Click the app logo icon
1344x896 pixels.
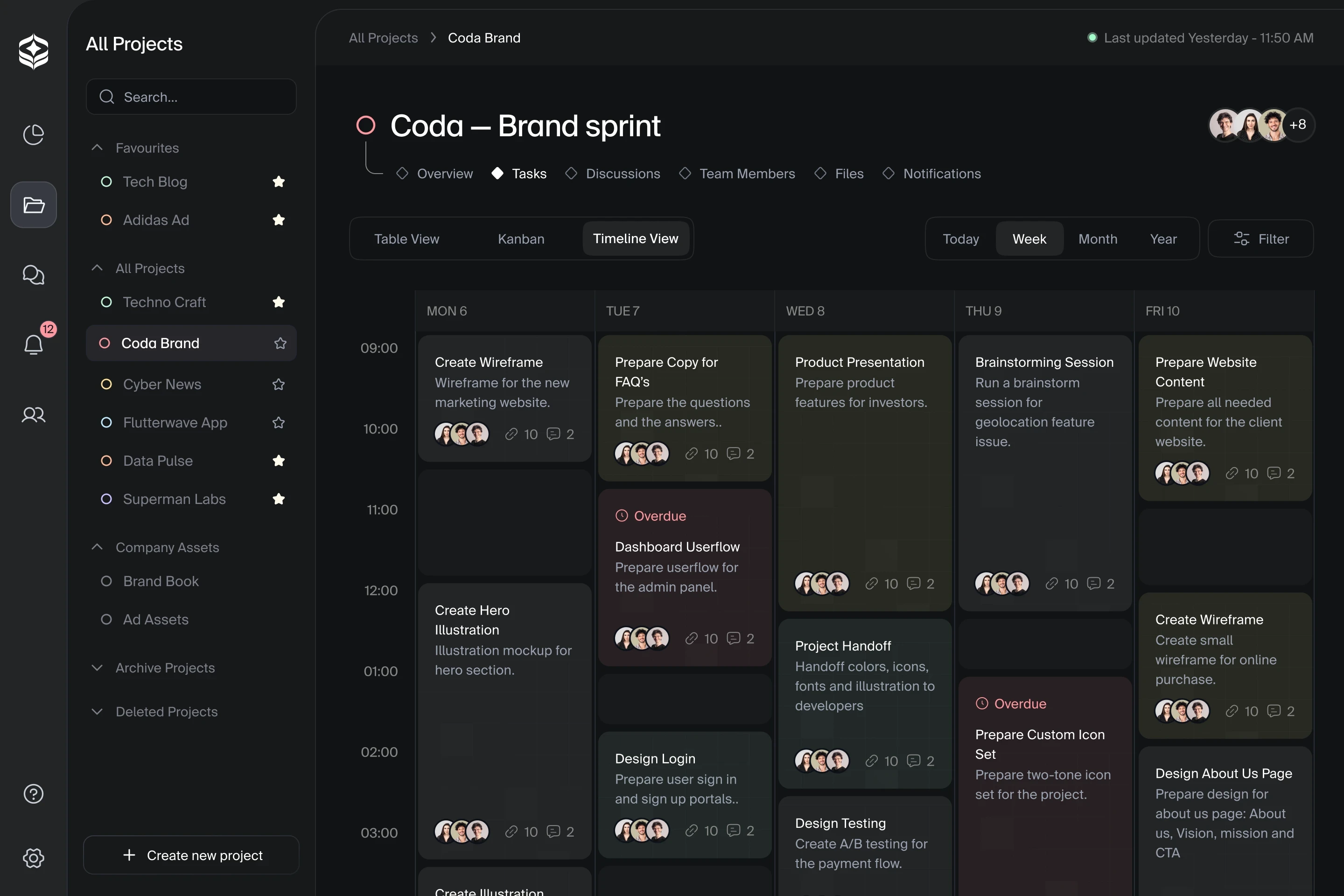(x=33, y=51)
